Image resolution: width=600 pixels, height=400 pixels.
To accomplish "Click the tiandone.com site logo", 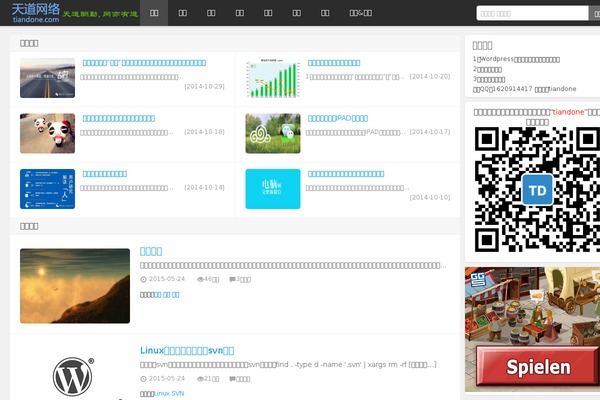I will [x=36, y=13].
